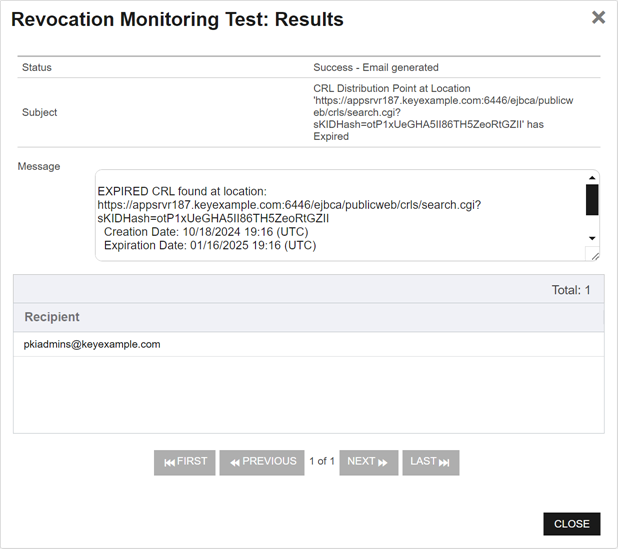Click the '1 of 1' page indicator

point(322,462)
